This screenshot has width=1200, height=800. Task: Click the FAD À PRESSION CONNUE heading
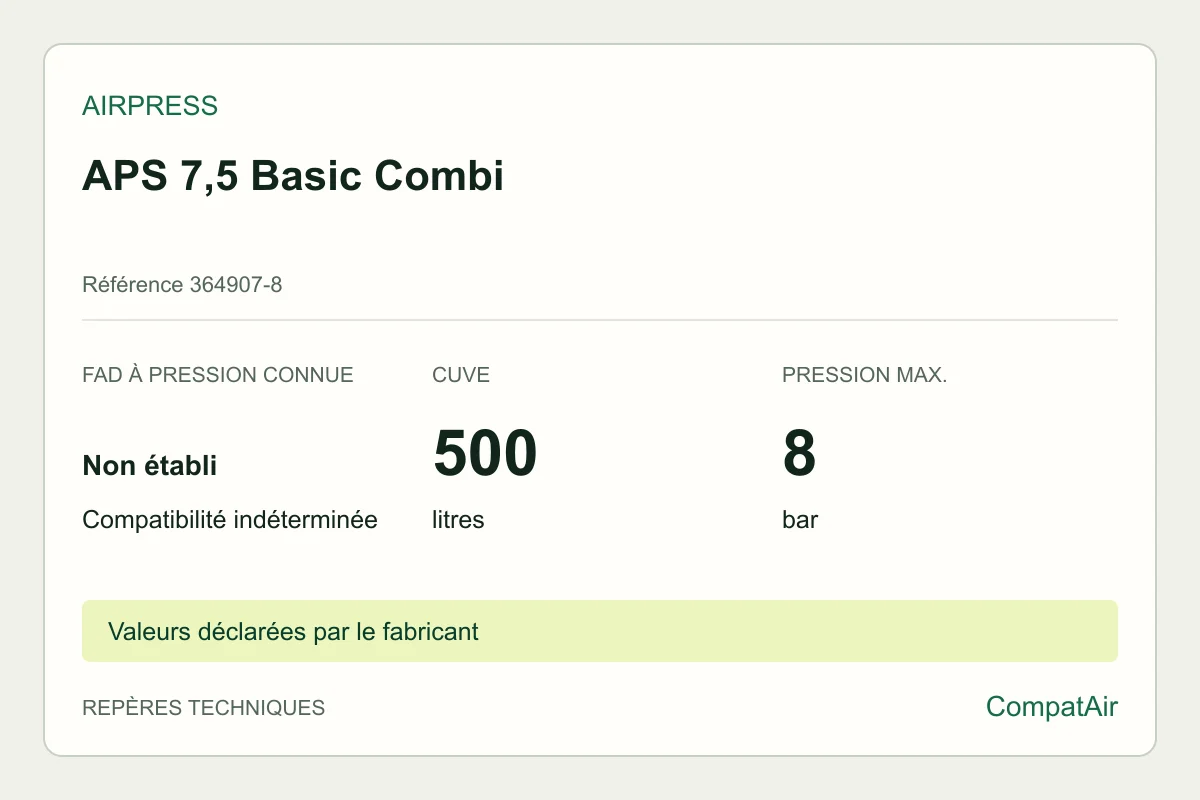coord(218,376)
